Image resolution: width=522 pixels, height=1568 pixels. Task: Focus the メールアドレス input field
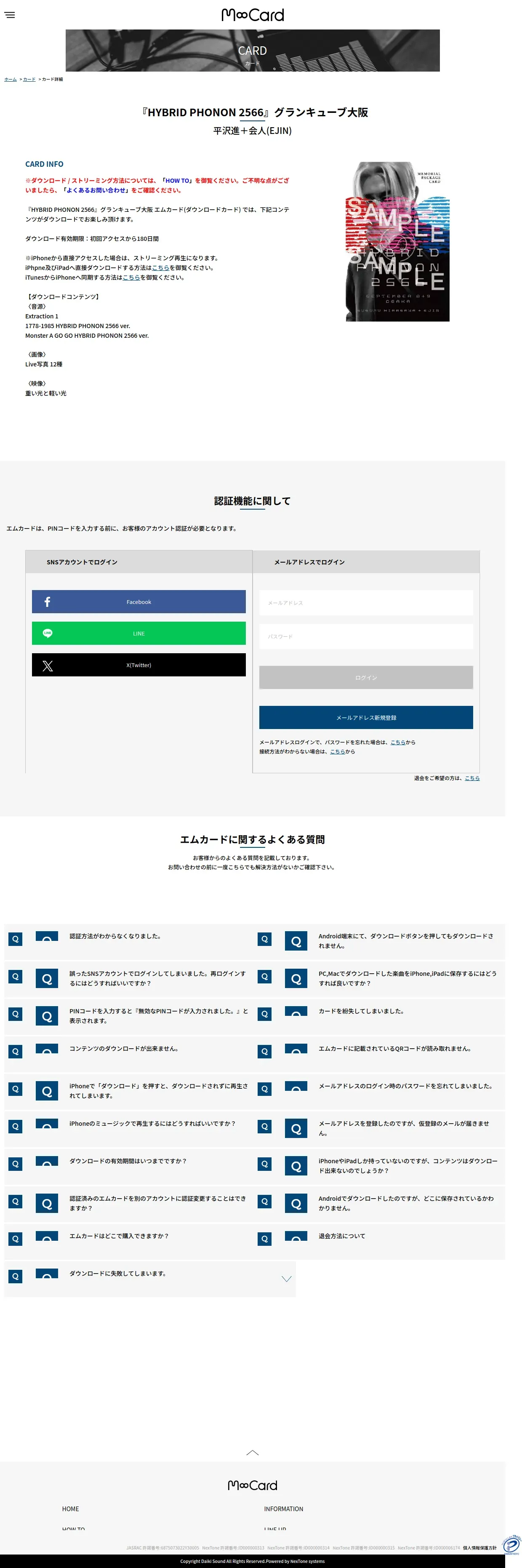pyautogui.click(x=366, y=603)
